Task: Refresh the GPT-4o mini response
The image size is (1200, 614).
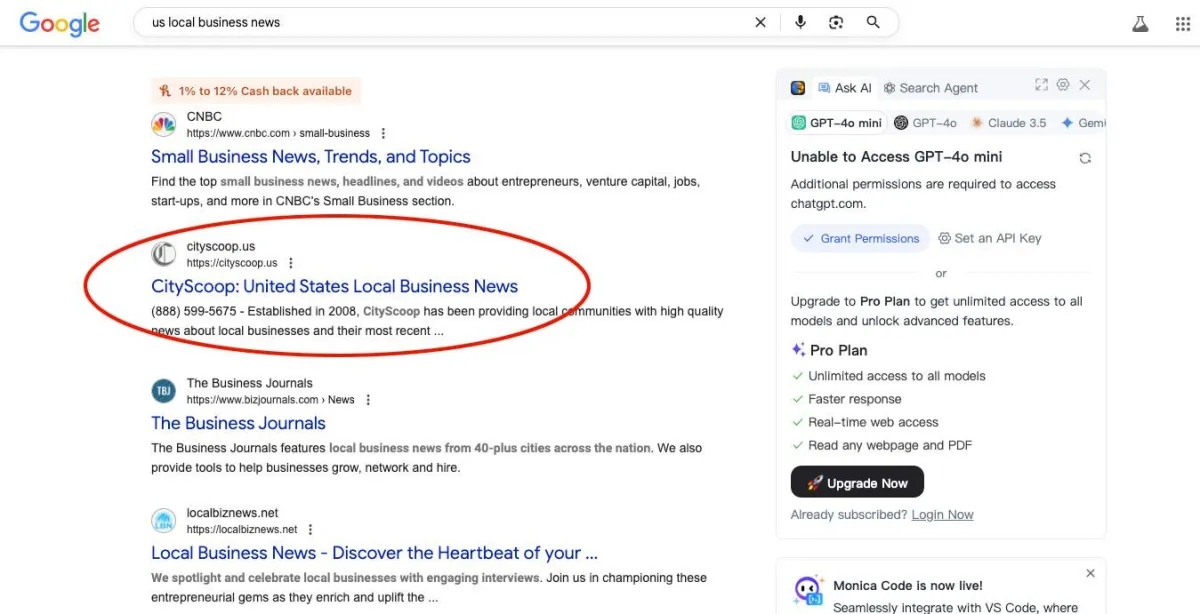Action: tap(1085, 158)
